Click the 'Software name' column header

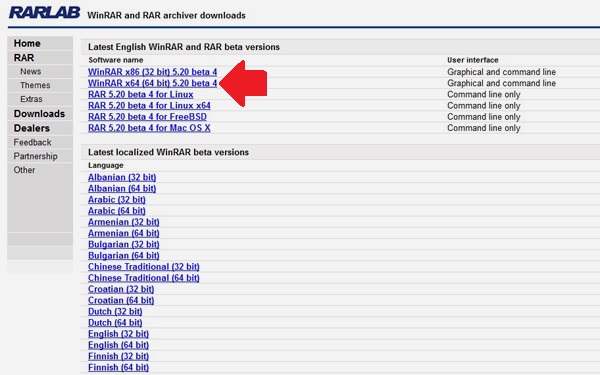click(x=116, y=60)
